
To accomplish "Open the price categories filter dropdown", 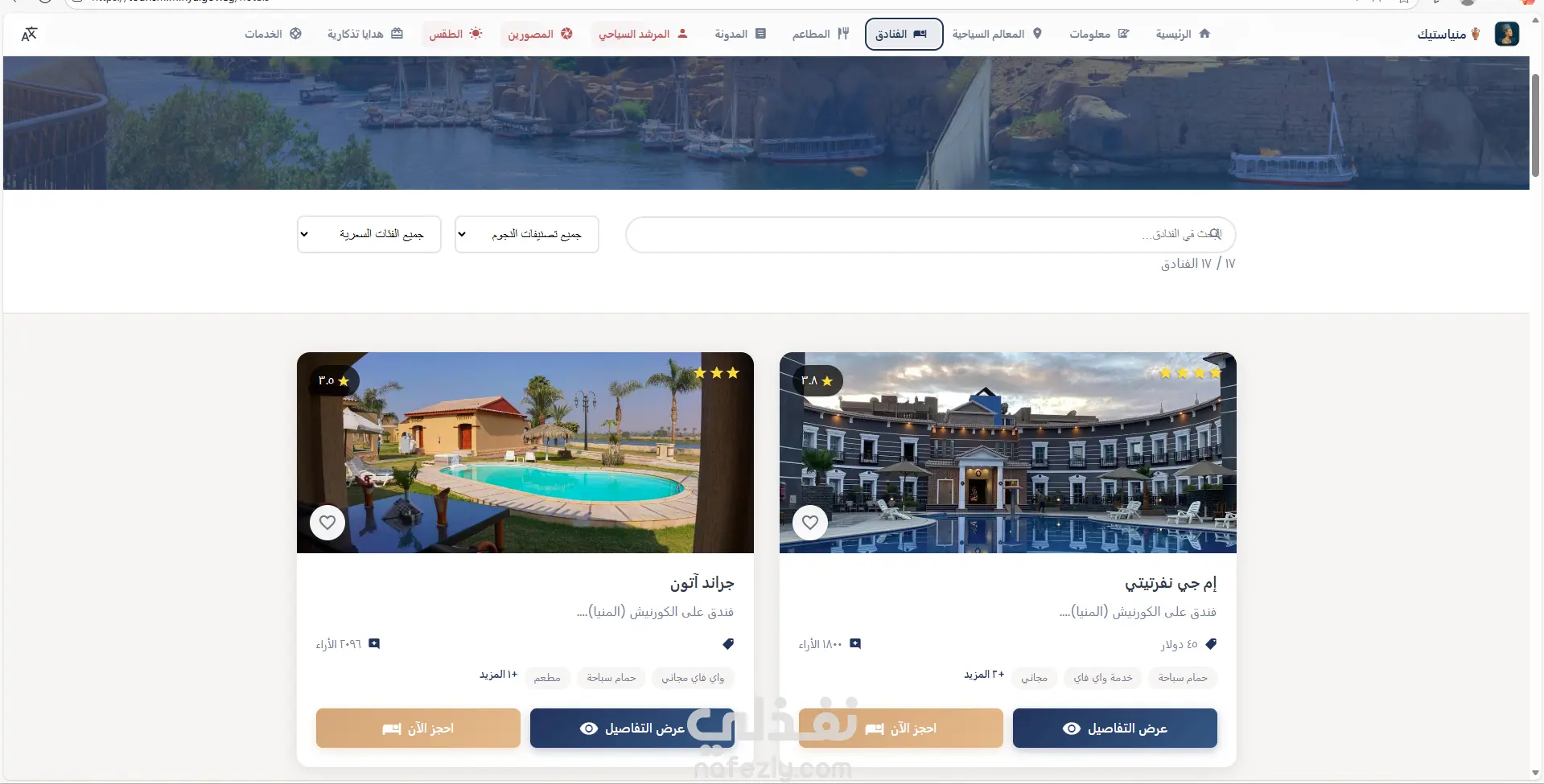I will 369,234.
